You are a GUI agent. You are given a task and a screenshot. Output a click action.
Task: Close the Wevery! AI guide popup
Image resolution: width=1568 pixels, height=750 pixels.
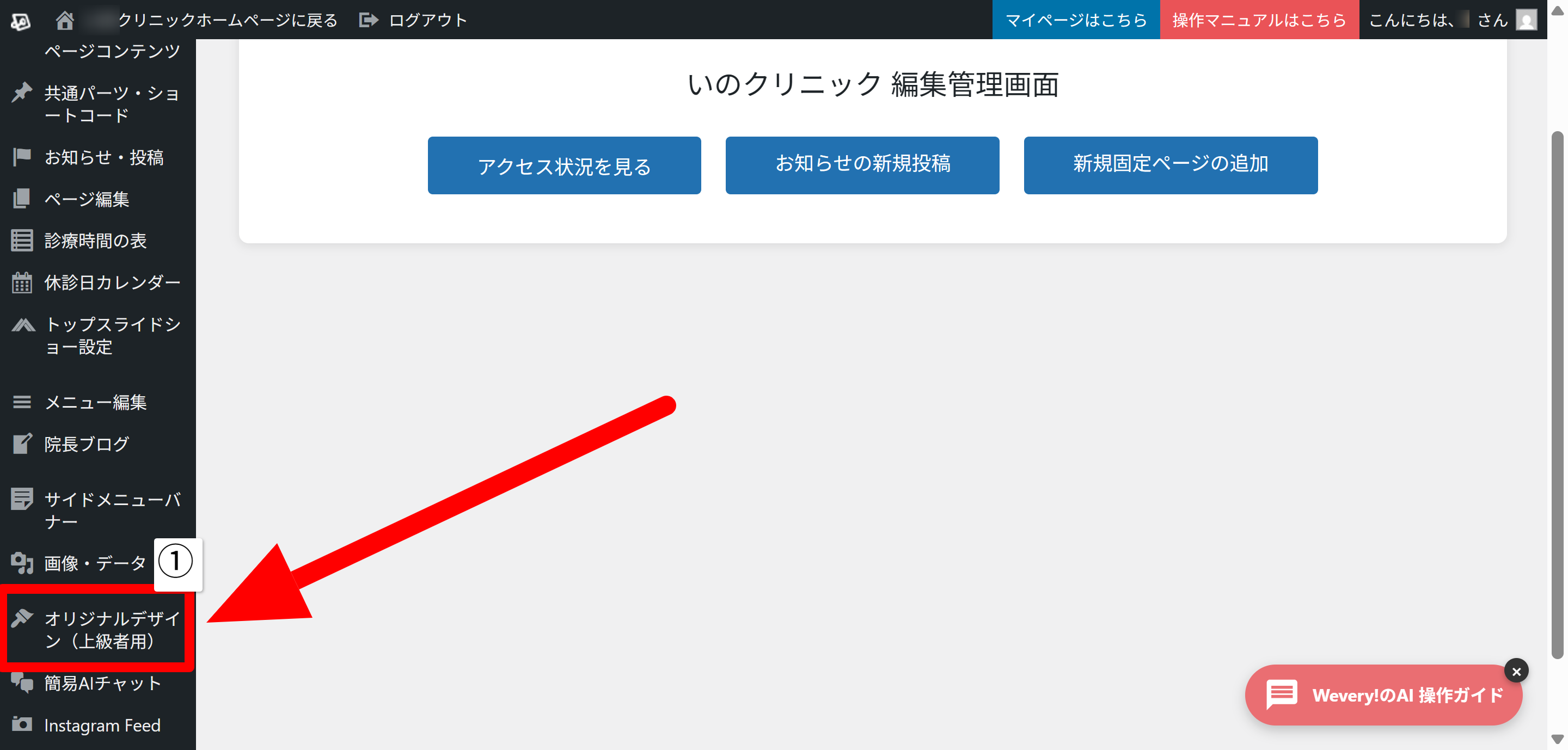click(1516, 671)
